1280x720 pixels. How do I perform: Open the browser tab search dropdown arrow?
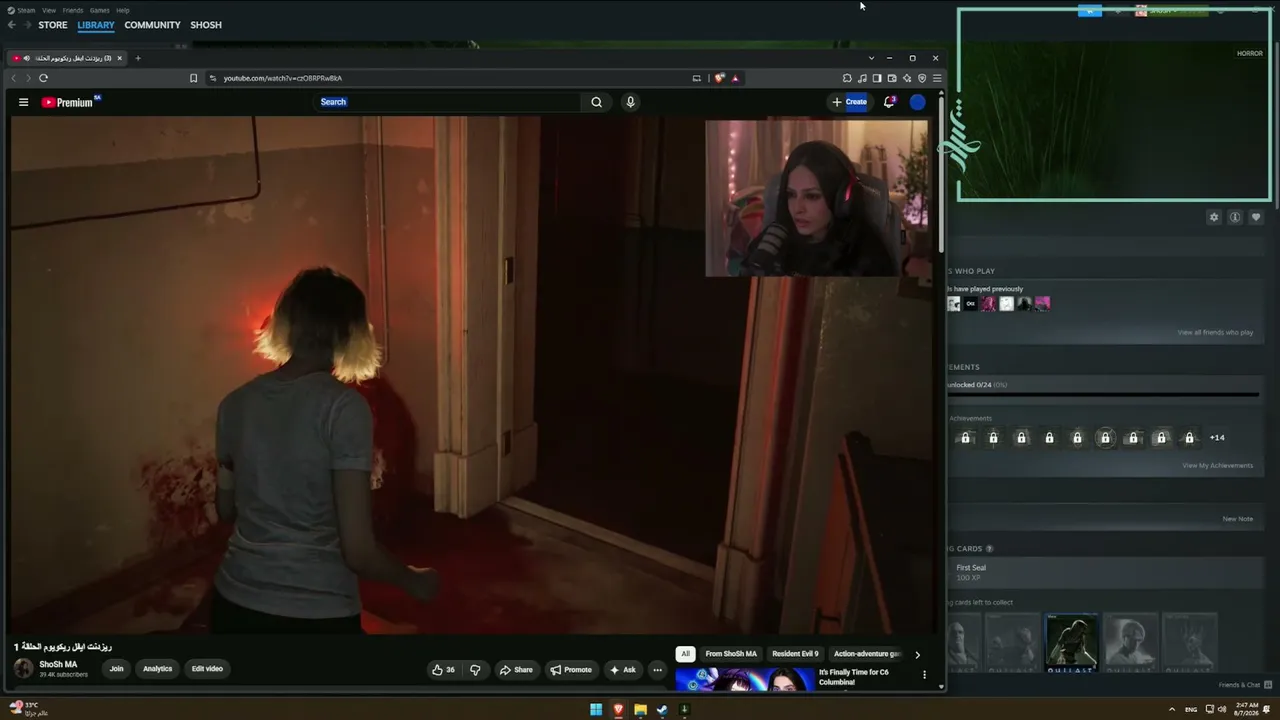871,58
